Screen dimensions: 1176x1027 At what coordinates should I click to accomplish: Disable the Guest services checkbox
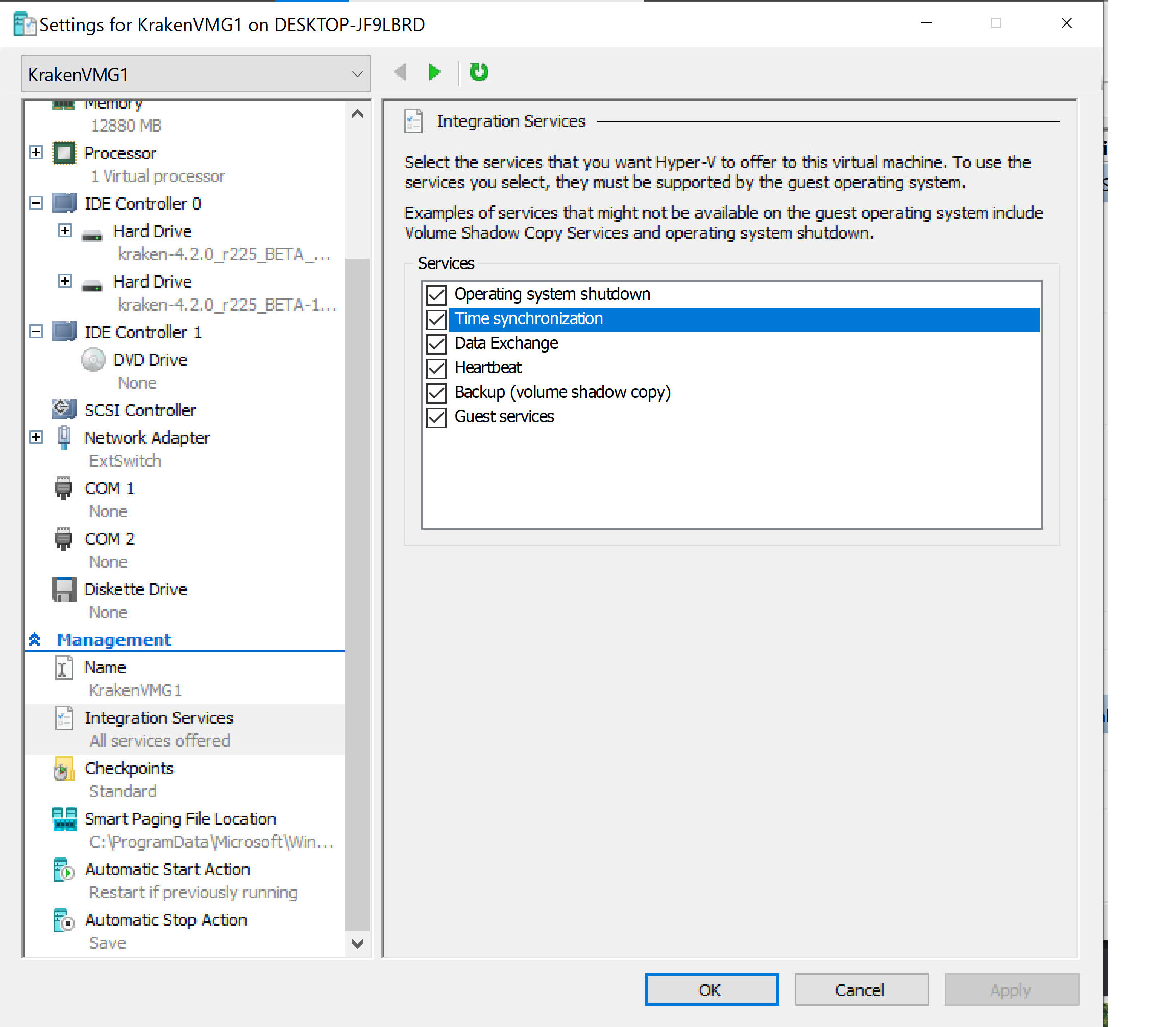pyautogui.click(x=436, y=417)
